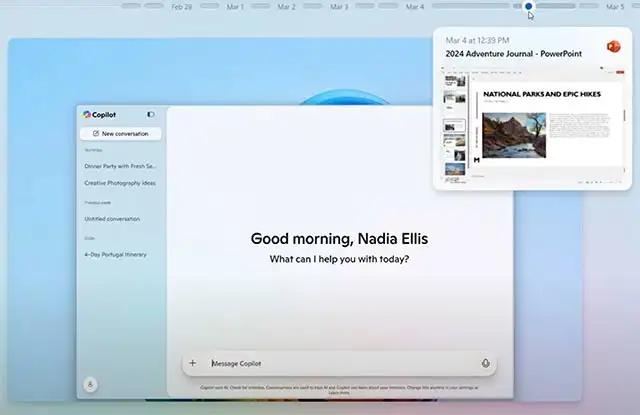640x415 pixels.
Task: Focus the Message Copilot input field
Action: [339, 363]
